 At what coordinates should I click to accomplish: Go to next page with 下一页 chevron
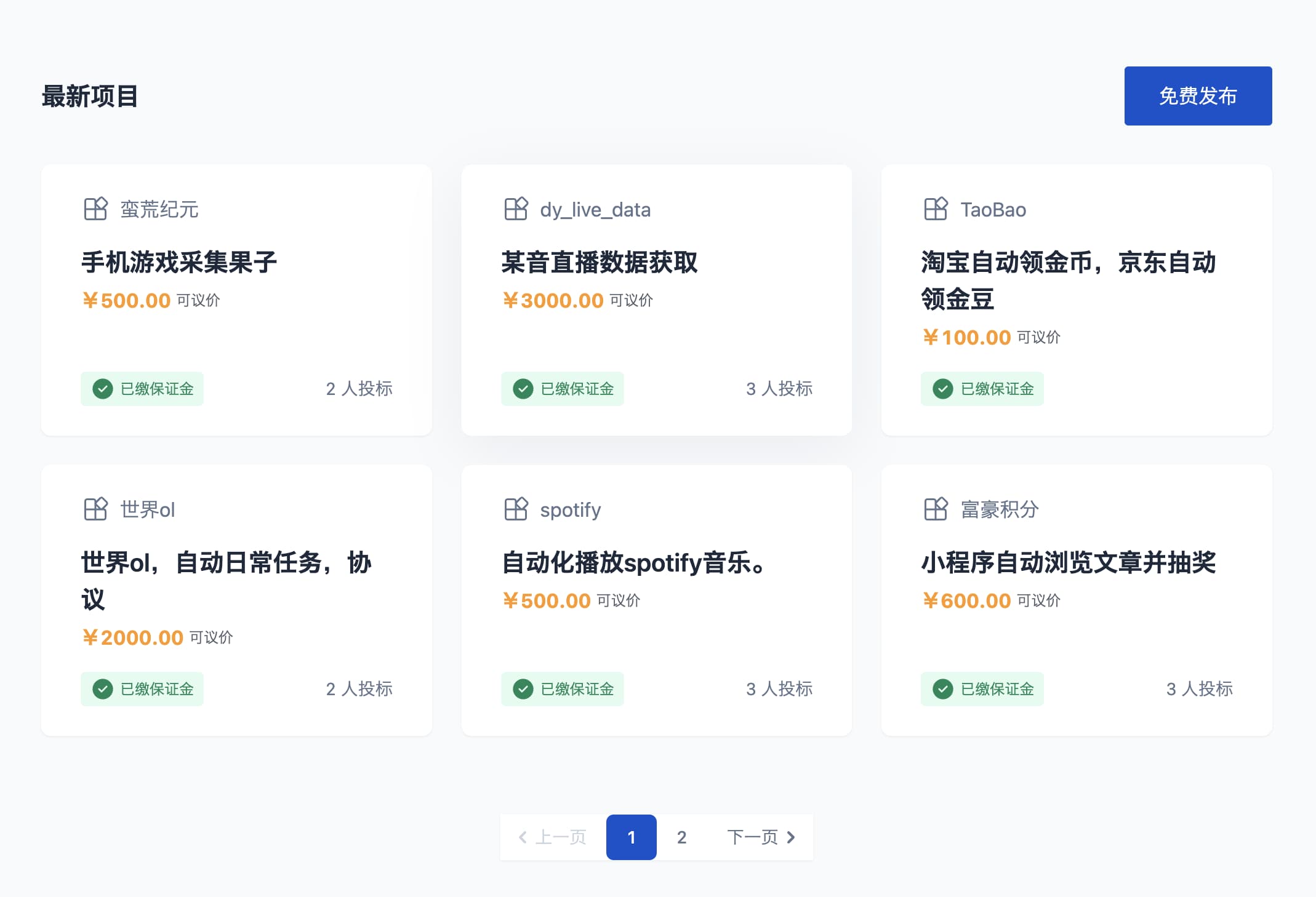pos(791,837)
